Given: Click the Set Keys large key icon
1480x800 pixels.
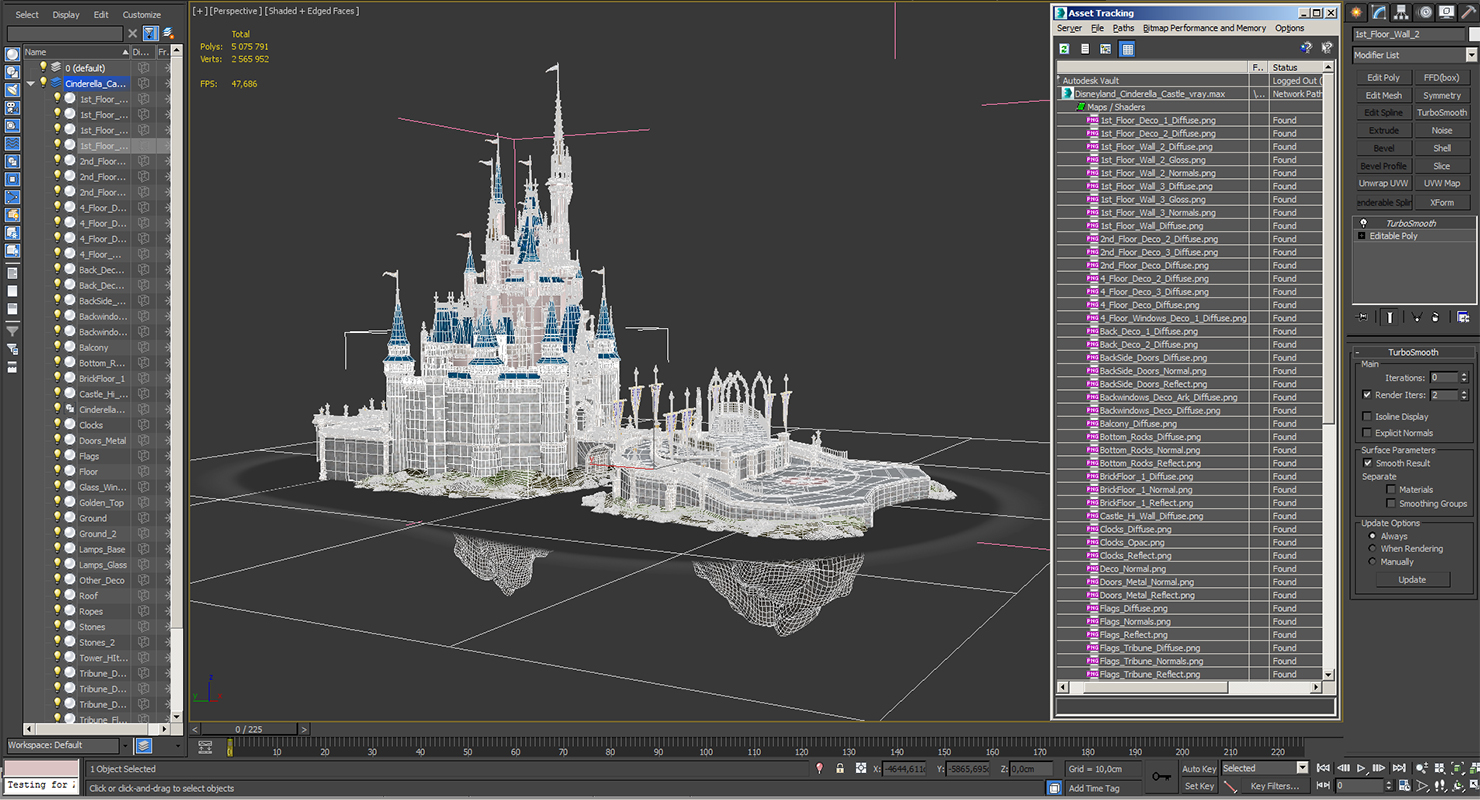Looking at the screenshot, I should click(x=1161, y=776).
